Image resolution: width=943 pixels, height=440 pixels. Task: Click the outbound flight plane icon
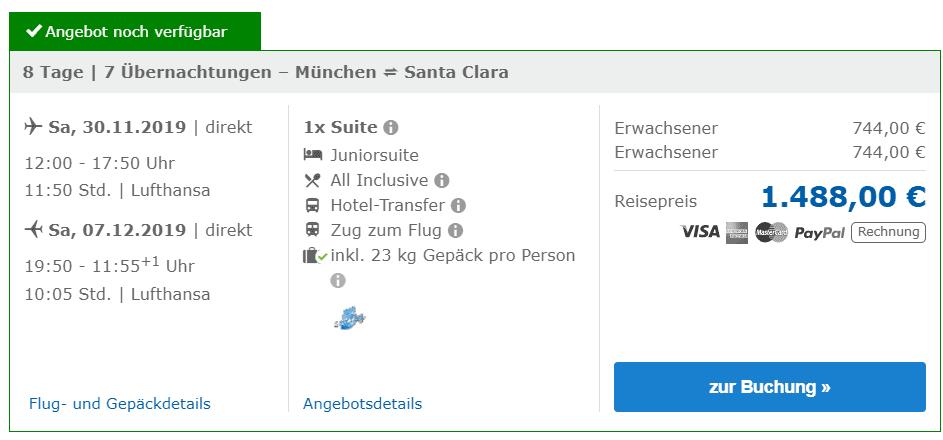click(x=33, y=127)
